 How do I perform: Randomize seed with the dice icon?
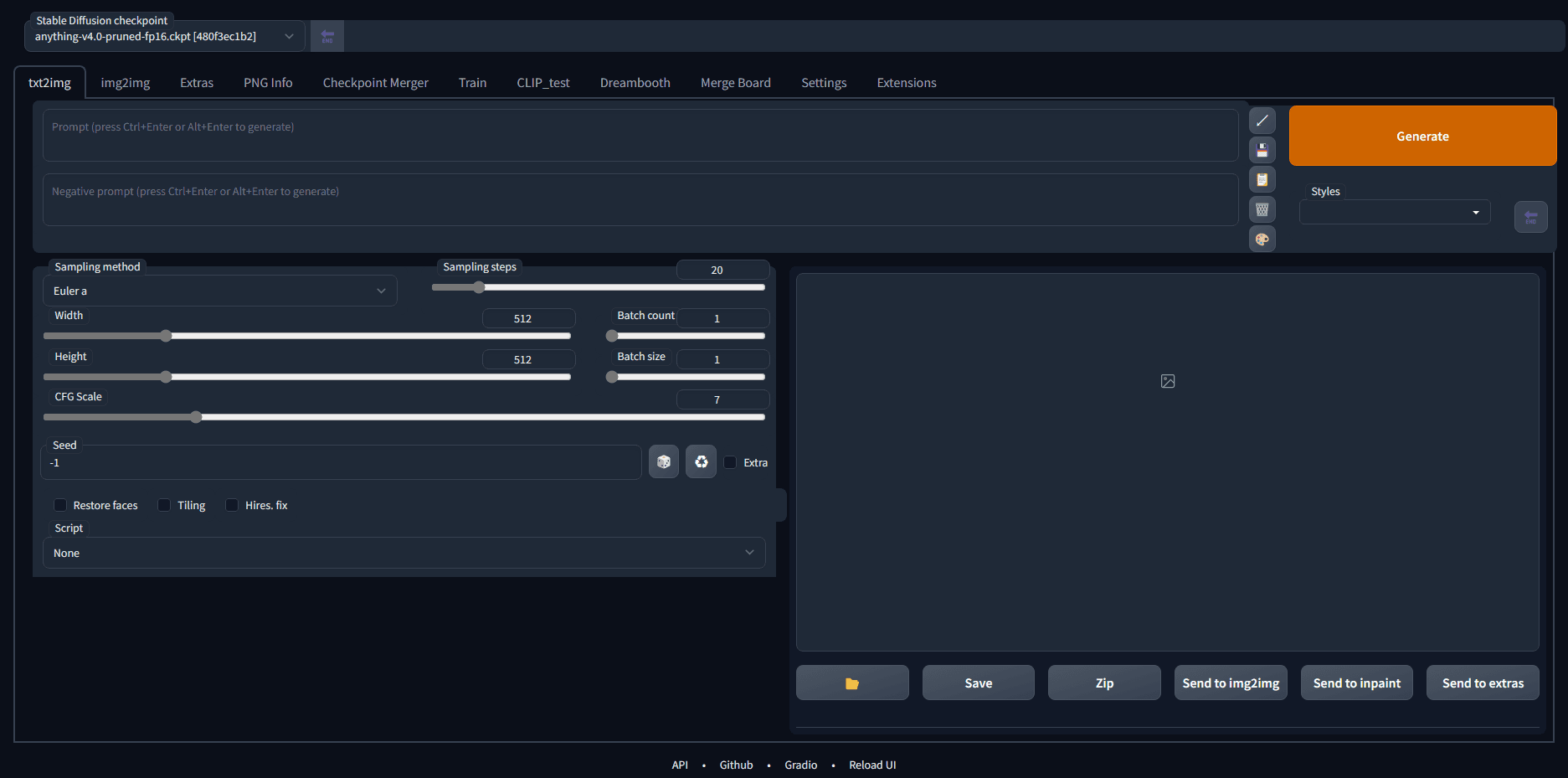(x=663, y=461)
